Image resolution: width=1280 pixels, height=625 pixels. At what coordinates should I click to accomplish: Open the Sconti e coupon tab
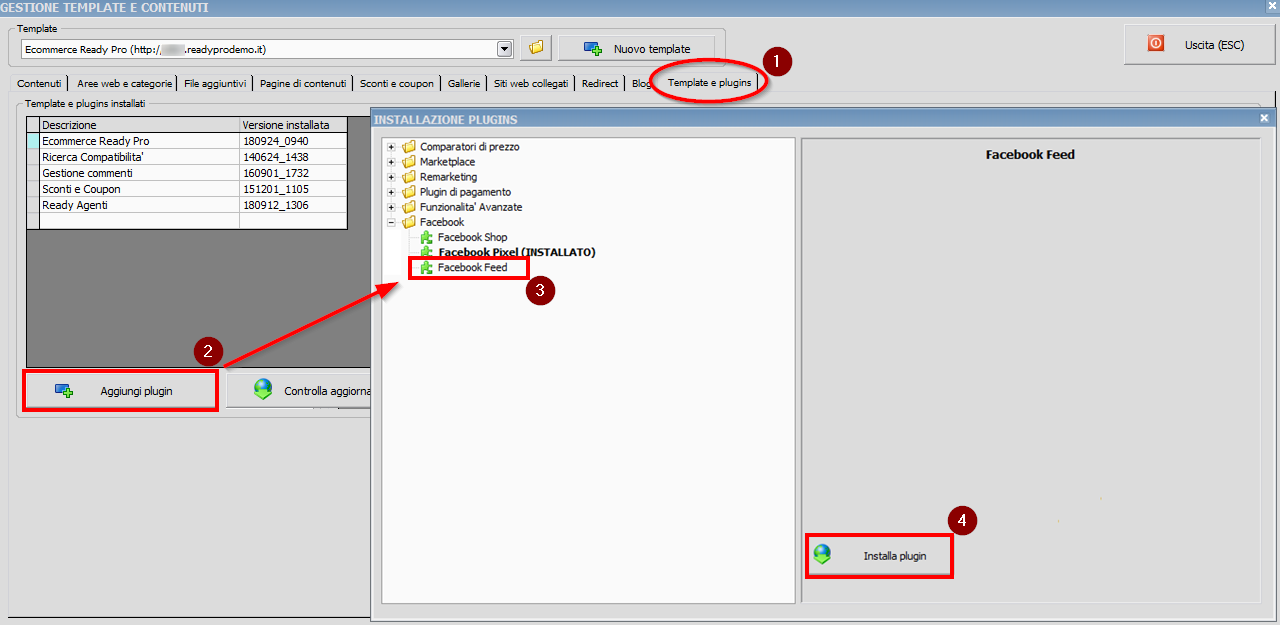(x=397, y=84)
